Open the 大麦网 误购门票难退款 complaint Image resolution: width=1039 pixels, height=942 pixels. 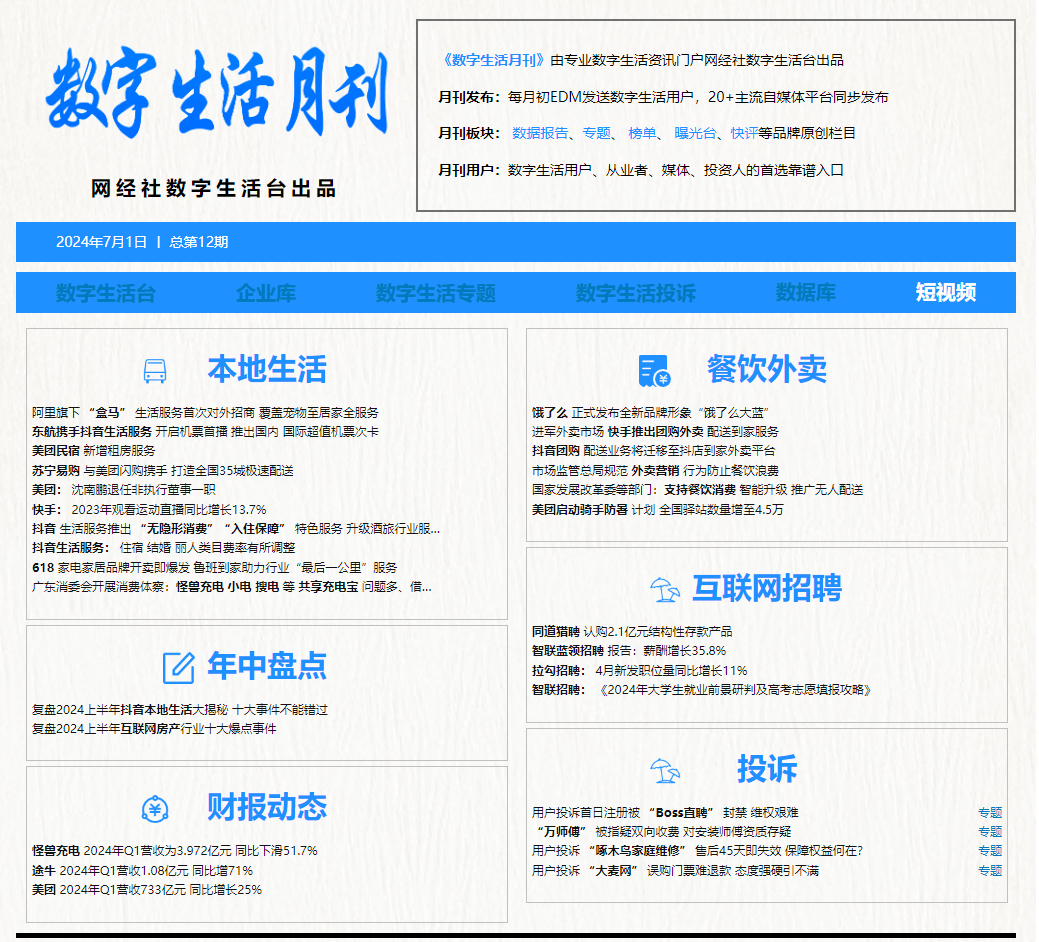coord(675,871)
